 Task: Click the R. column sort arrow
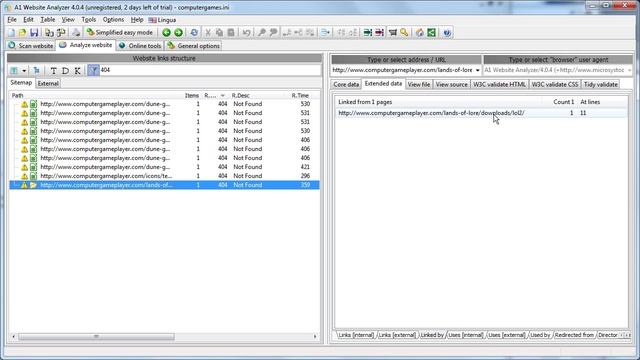pyautogui.click(x=222, y=96)
